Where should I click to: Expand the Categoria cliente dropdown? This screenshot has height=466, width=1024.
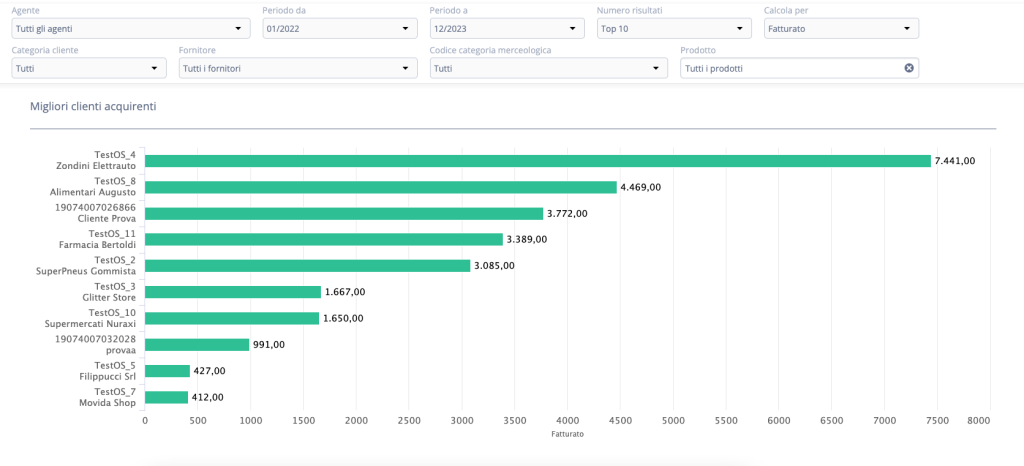coord(89,68)
